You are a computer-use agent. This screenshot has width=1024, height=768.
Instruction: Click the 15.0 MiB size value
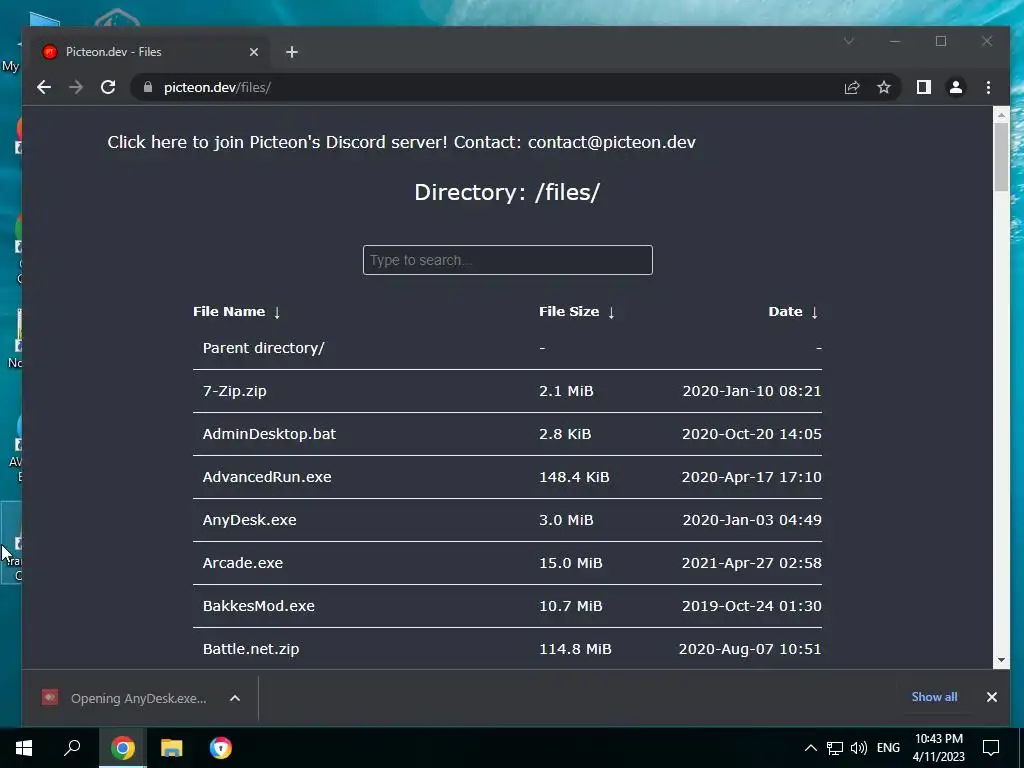pos(571,563)
